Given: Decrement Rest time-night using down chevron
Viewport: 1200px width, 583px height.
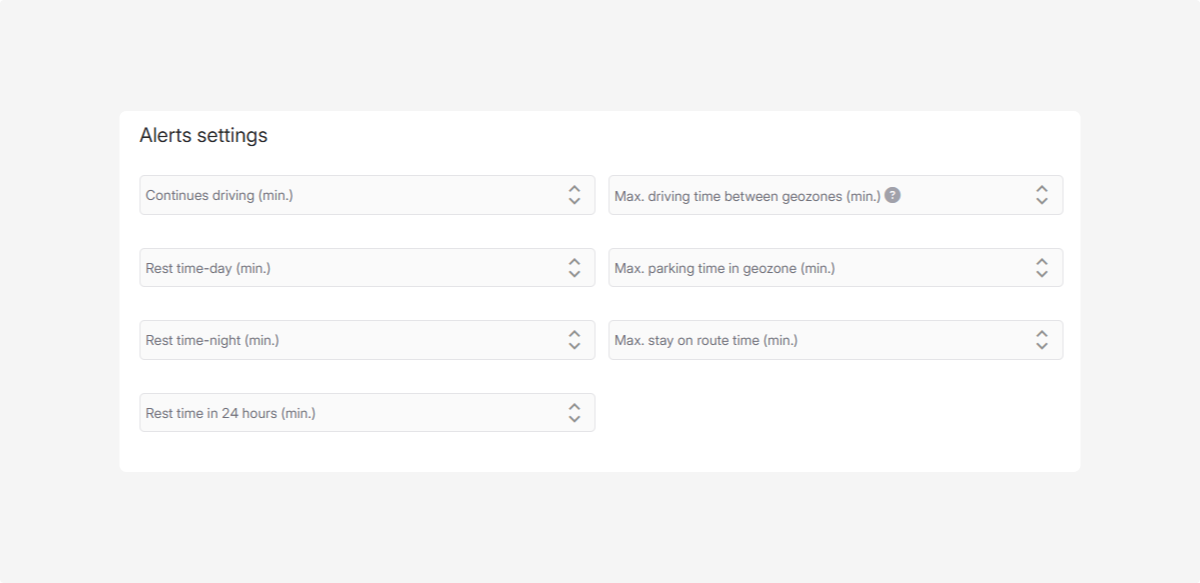Looking at the screenshot, I should tap(574, 346).
